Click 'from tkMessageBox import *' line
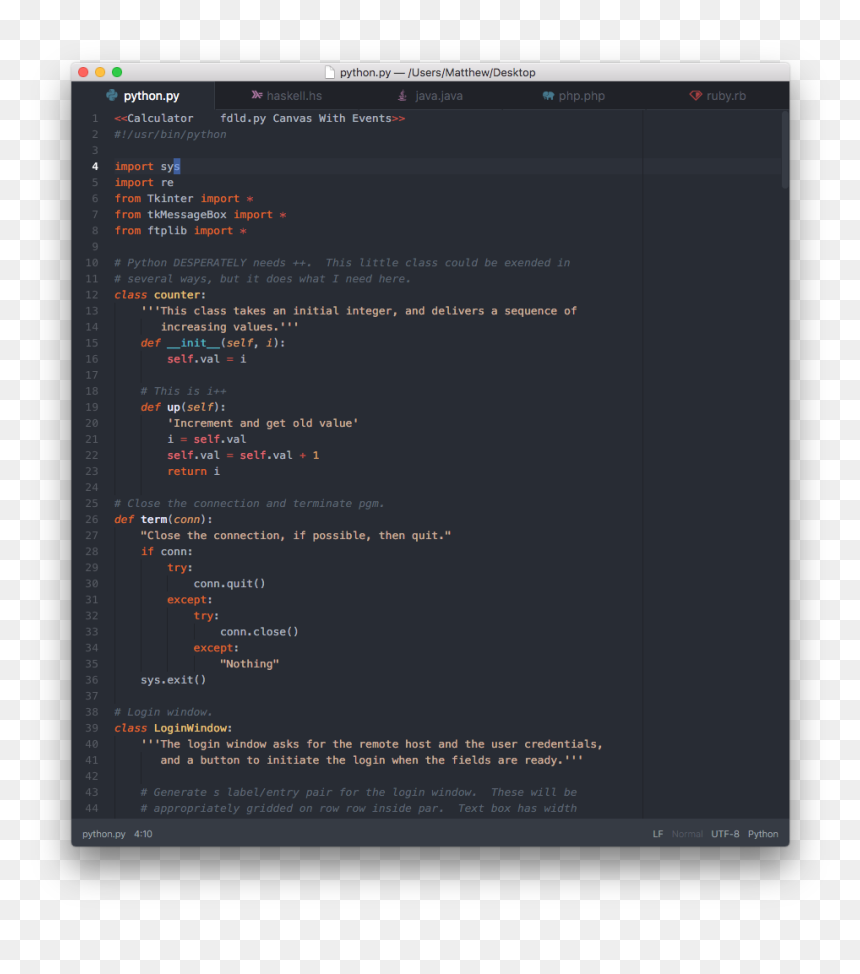 200,214
